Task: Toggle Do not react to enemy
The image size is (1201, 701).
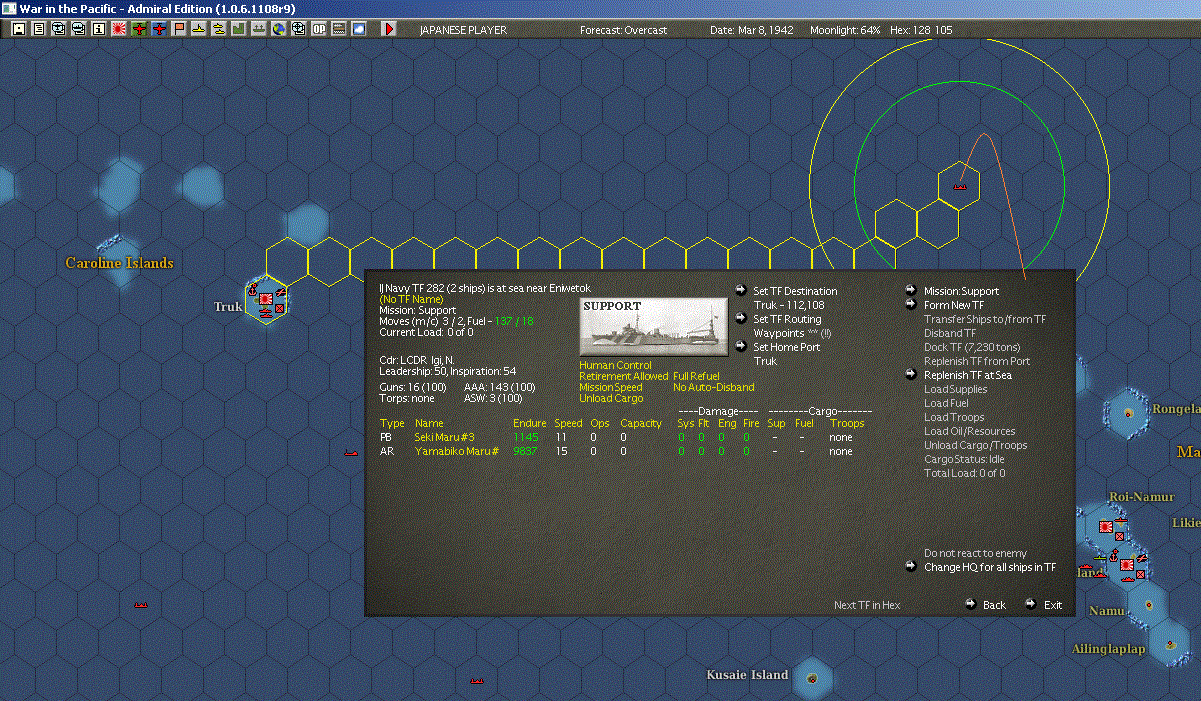Action: point(975,553)
